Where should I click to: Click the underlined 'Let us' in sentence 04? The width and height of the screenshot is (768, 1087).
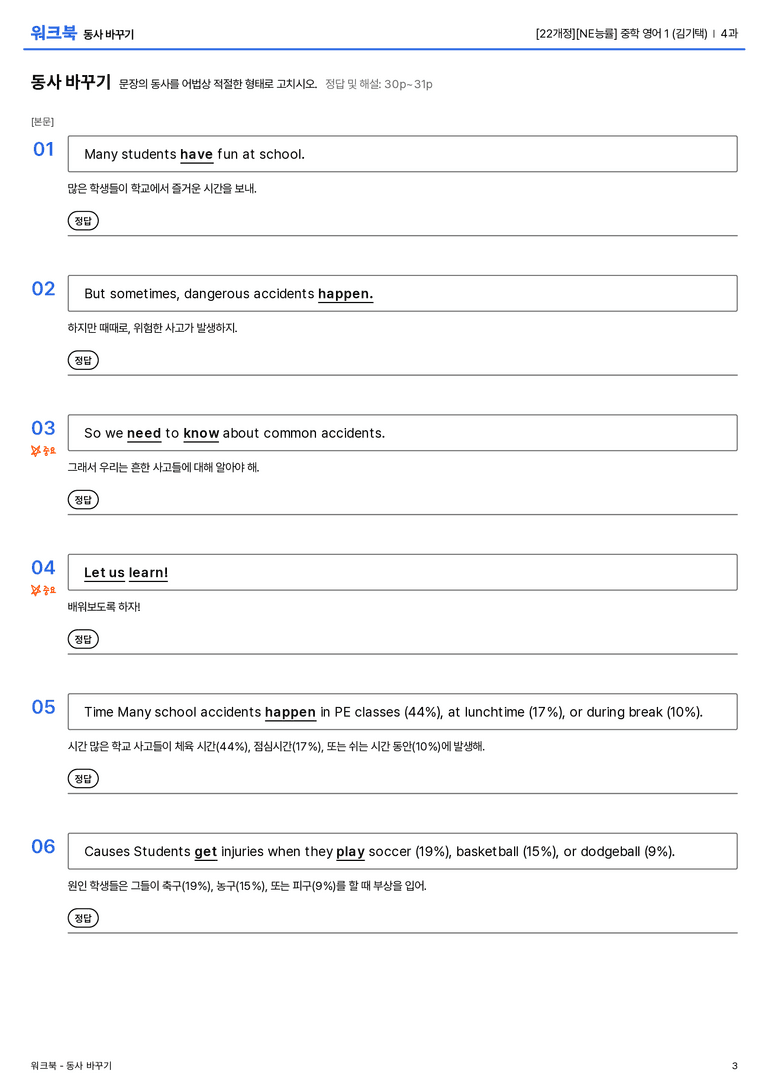pyautogui.click(x=104, y=573)
